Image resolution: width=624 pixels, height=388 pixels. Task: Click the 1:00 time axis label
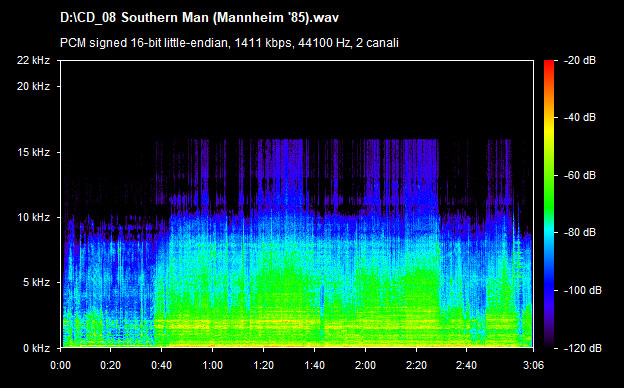[x=213, y=365]
